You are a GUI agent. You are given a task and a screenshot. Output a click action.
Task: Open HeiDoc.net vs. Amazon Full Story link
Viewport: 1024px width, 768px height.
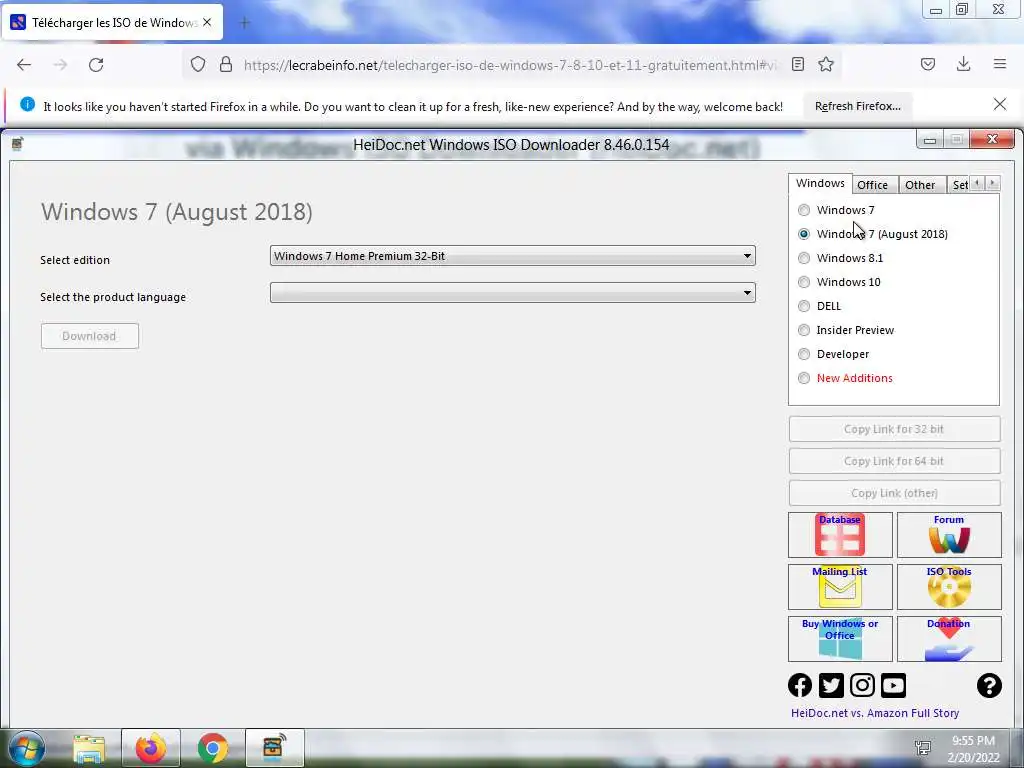(x=875, y=713)
